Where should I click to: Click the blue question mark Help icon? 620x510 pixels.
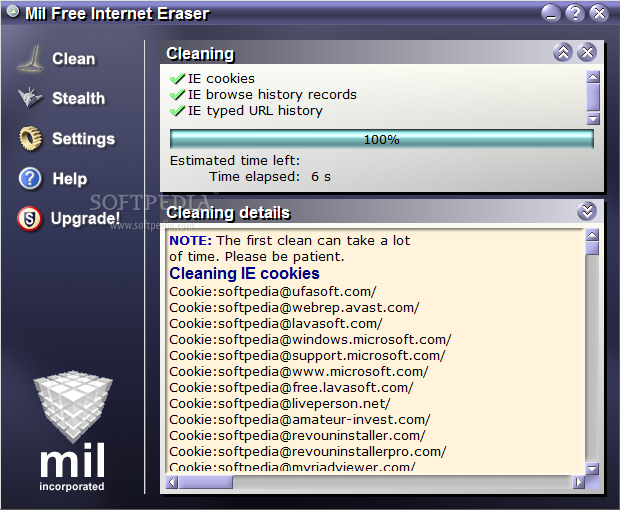[30, 178]
